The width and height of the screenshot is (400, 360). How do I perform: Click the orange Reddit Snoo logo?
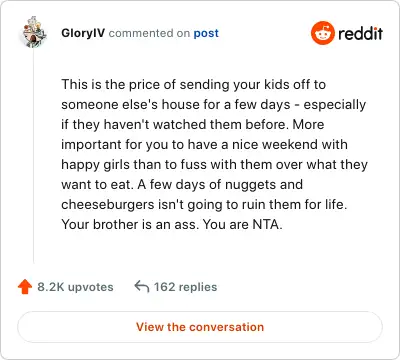(x=322, y=33)
